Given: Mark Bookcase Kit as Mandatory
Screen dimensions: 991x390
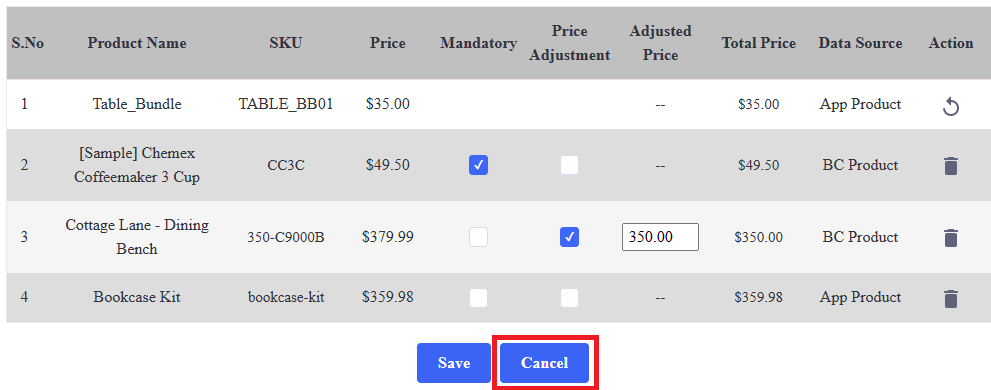Looking at the screenshot, I should tap(478, 298).
